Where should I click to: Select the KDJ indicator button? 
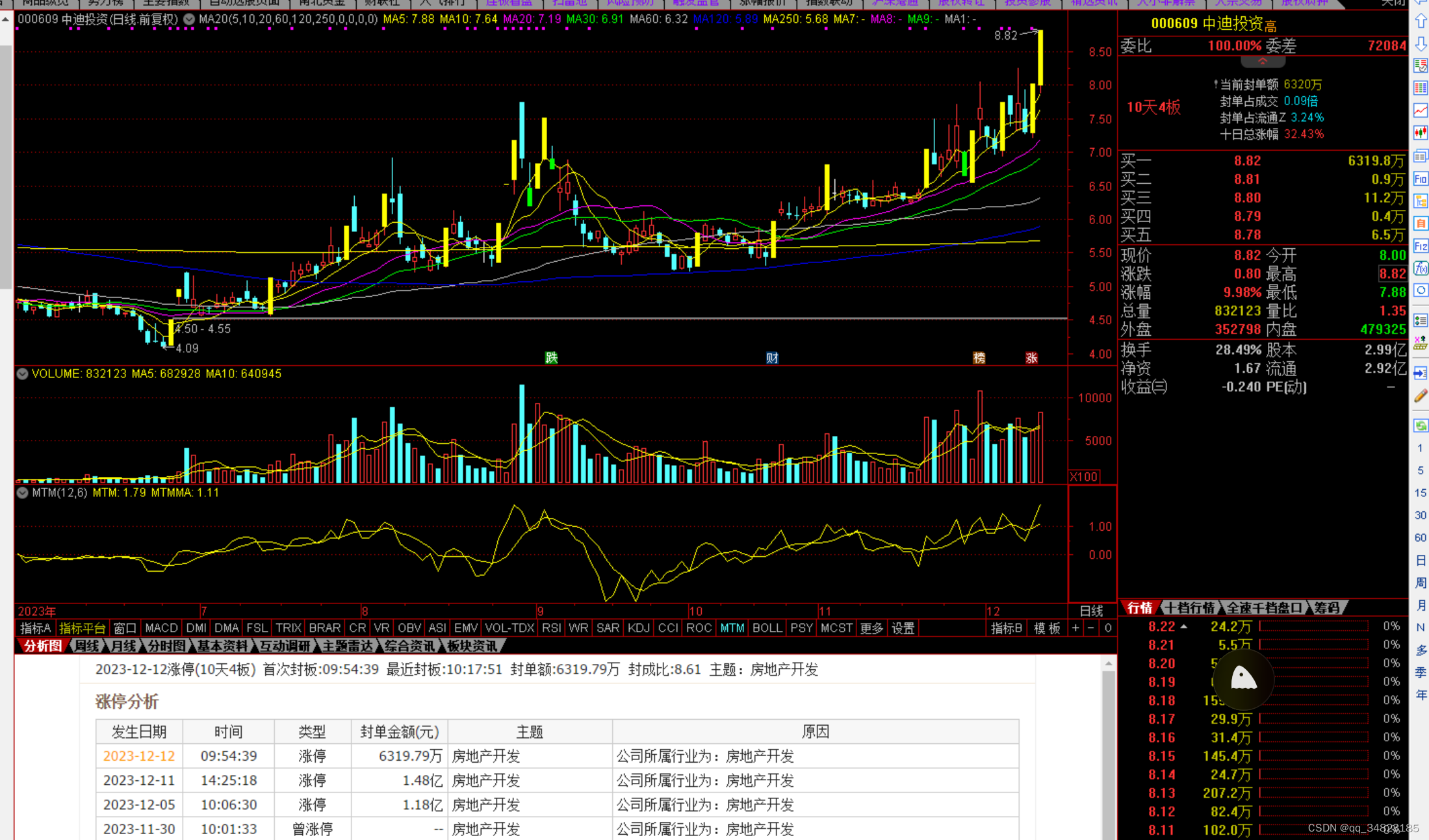(639, 628)
